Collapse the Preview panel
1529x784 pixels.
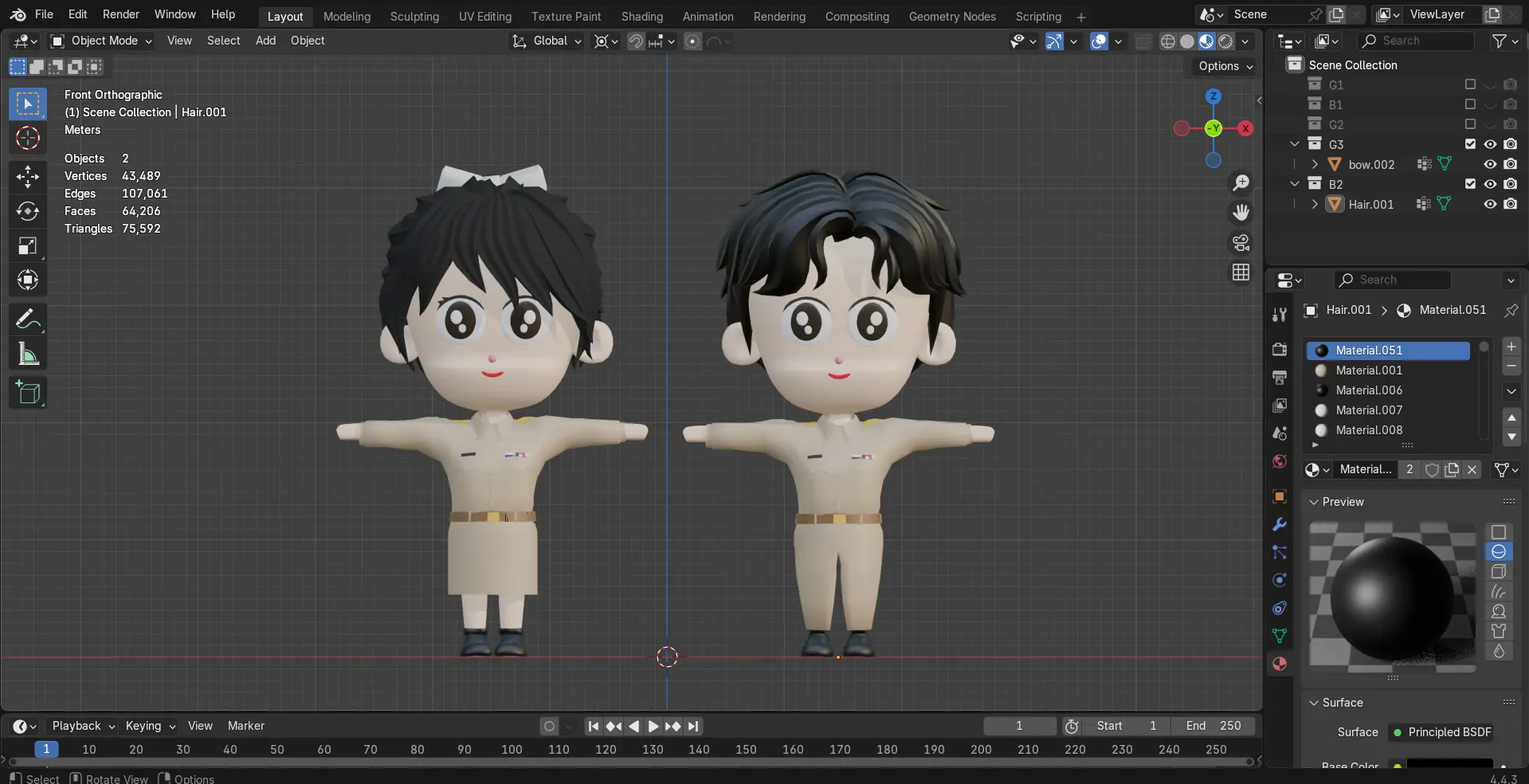(1313, 502)
